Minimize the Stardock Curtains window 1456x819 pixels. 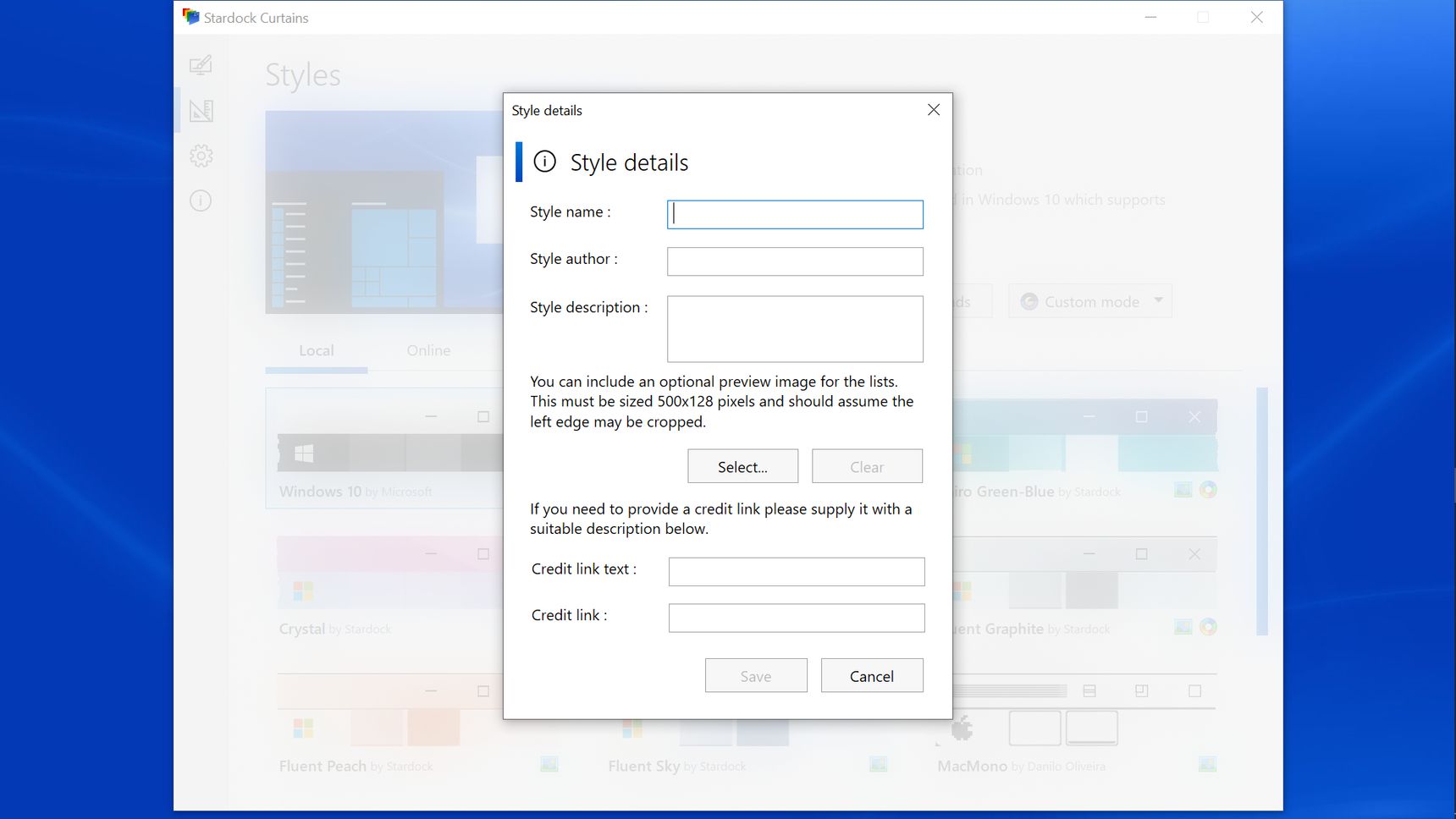1150,17
